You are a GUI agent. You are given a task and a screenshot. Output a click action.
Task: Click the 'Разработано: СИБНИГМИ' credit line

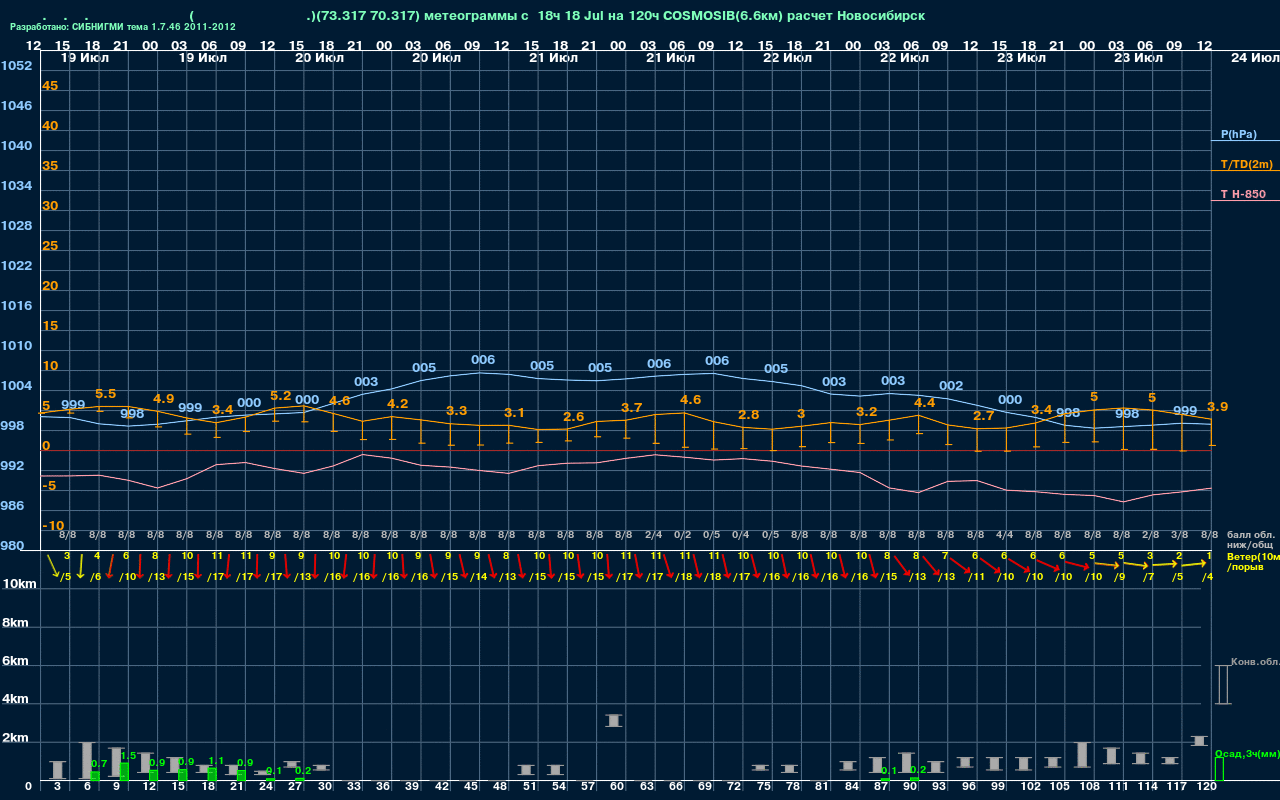click(122, 27)
